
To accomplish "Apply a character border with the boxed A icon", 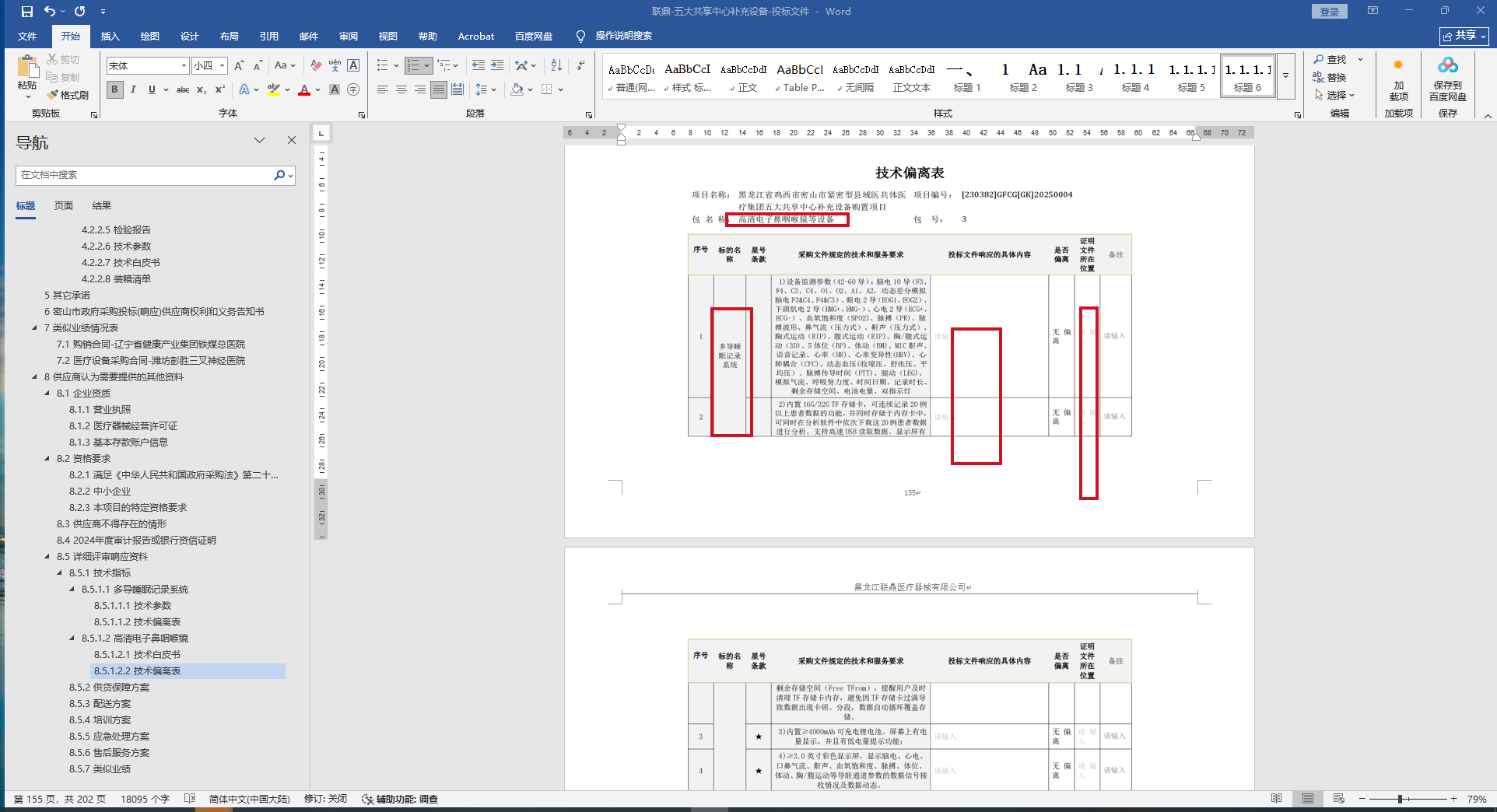I will click(x=353, y=65).
